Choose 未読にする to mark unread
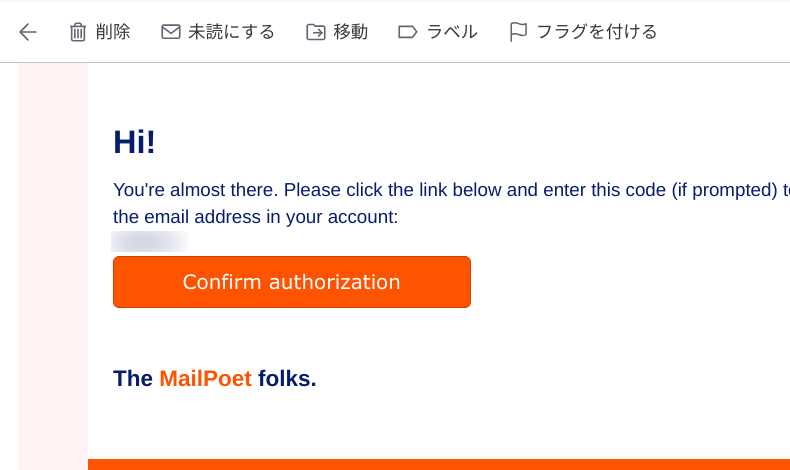Image resolution: width=790 pixels, height=470 pixels. point(231,32)
